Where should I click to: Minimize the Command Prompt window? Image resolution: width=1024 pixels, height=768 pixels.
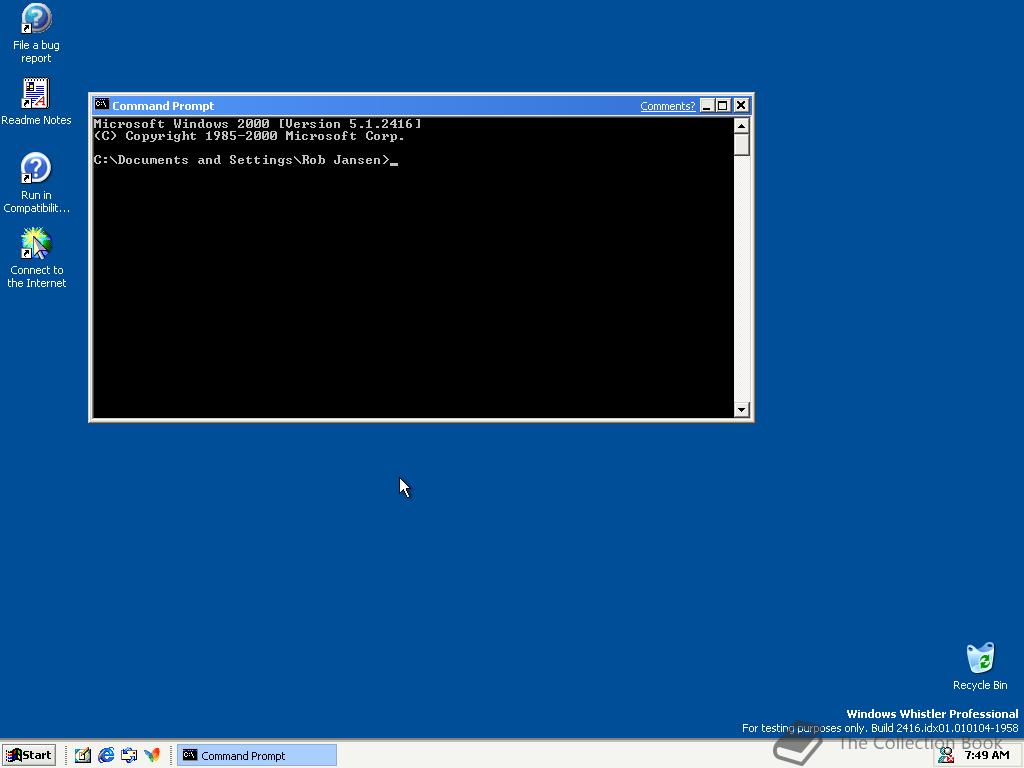tap(707, 105)
